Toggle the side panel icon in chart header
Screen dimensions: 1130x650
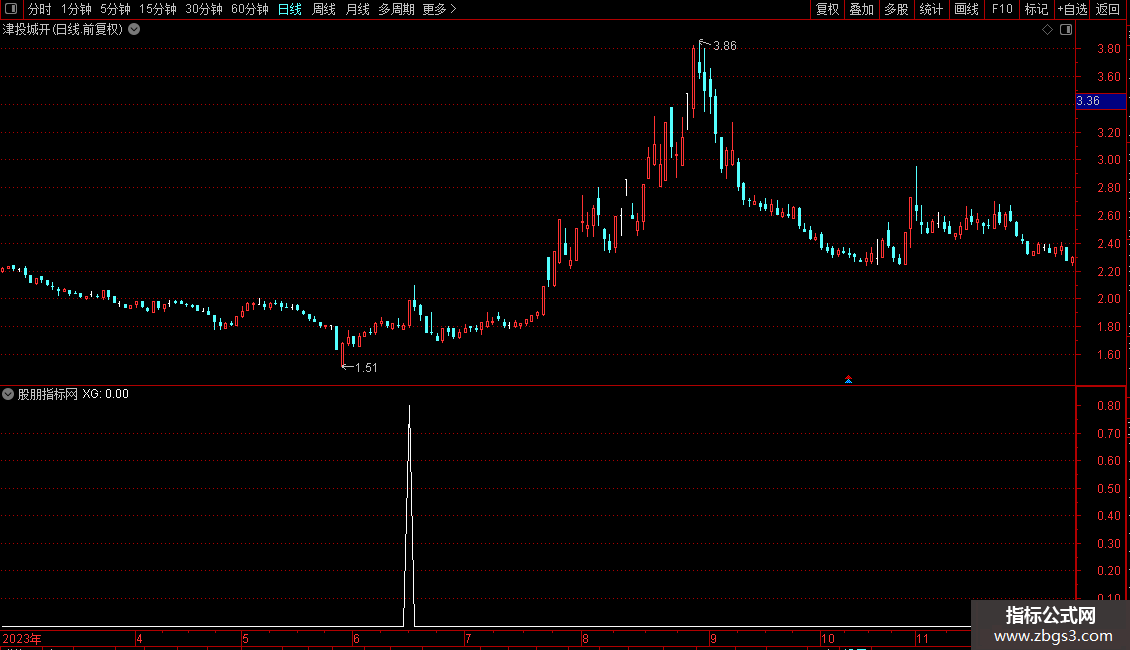click(x=1066, y=30)
